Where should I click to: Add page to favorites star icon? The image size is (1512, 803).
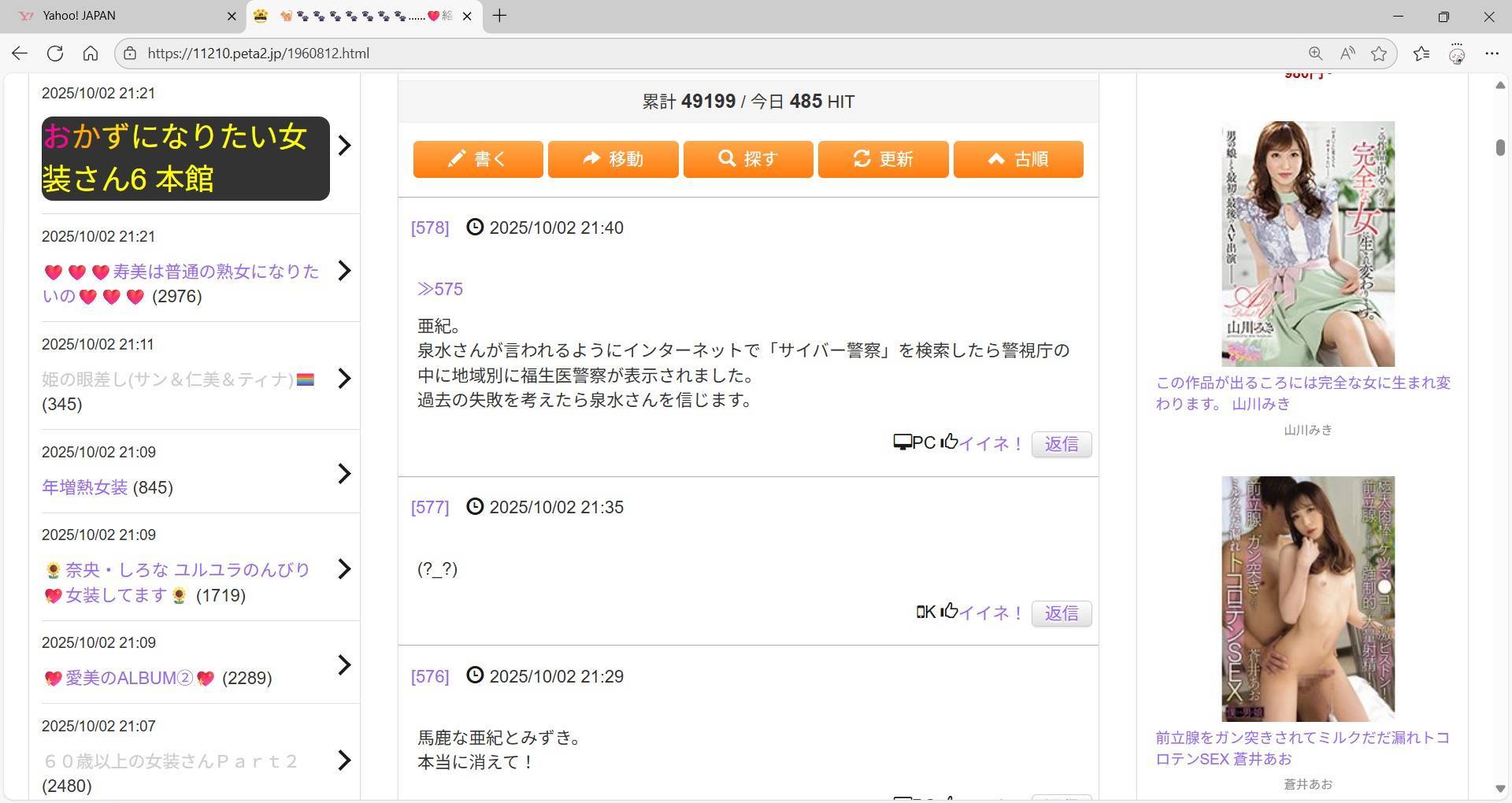pos(1378,54)
